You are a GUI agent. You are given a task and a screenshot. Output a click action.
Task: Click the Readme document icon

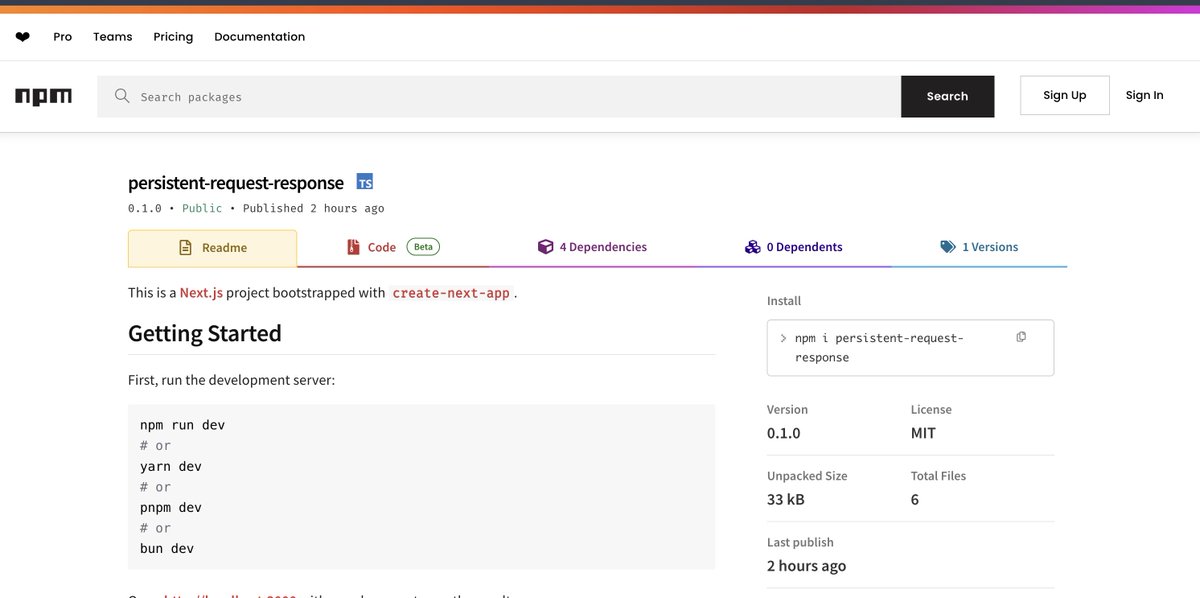tap(185, 248)
